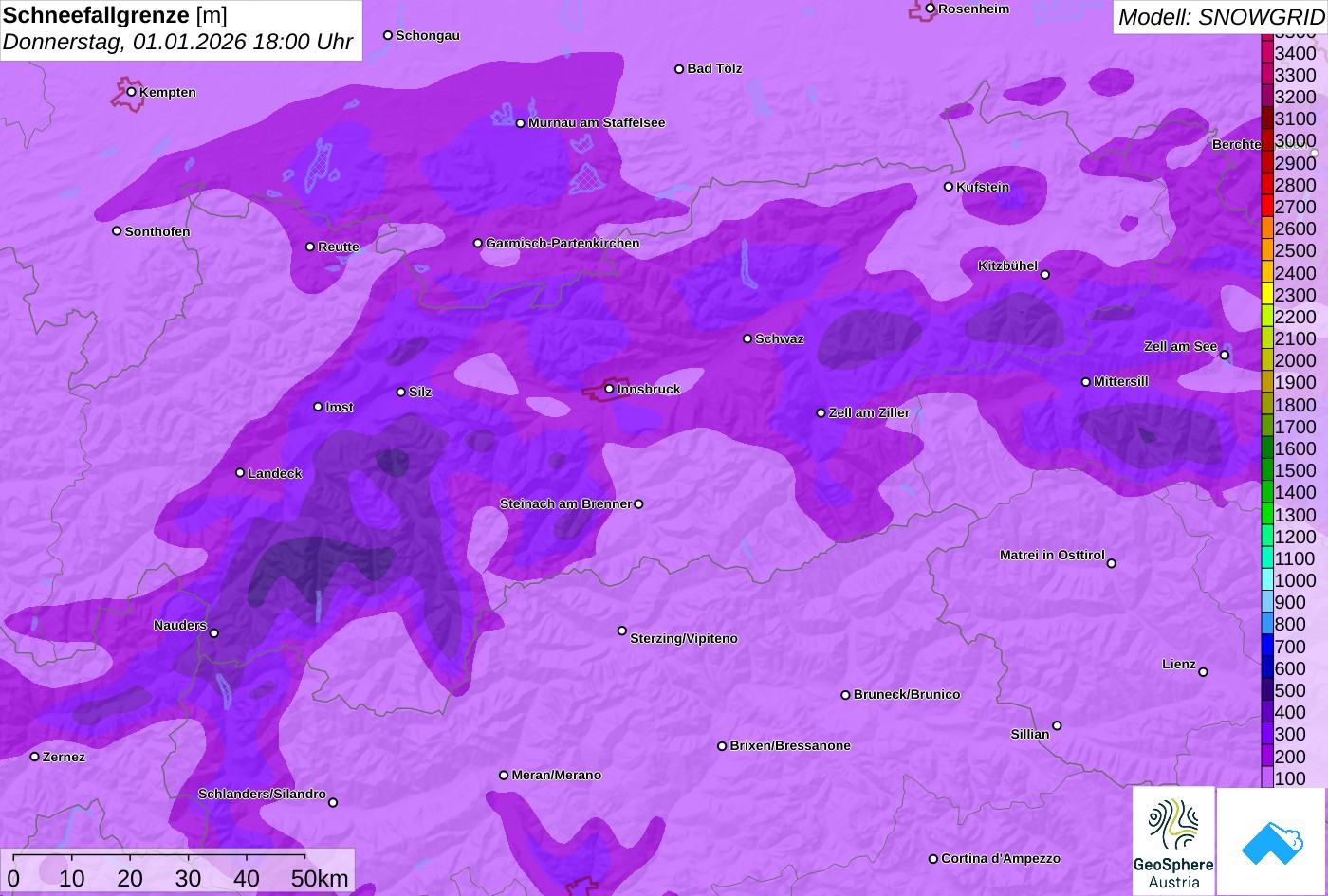Click the Mittersill marker dot

tap(1086, 382)
